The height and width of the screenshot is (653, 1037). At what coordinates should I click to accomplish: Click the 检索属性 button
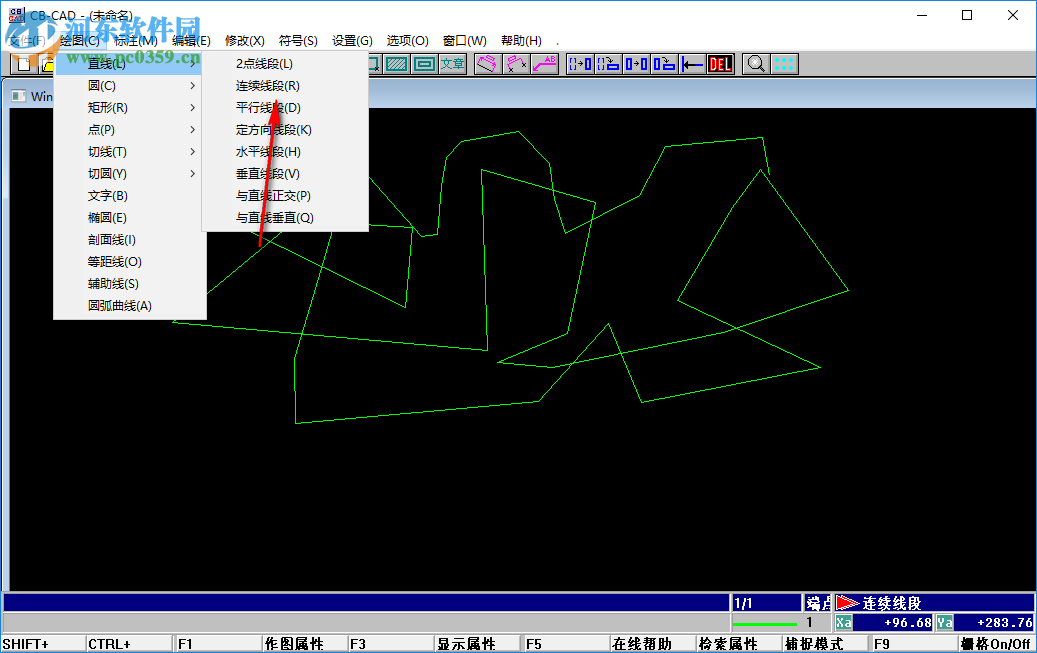click(x=728, y=643)
